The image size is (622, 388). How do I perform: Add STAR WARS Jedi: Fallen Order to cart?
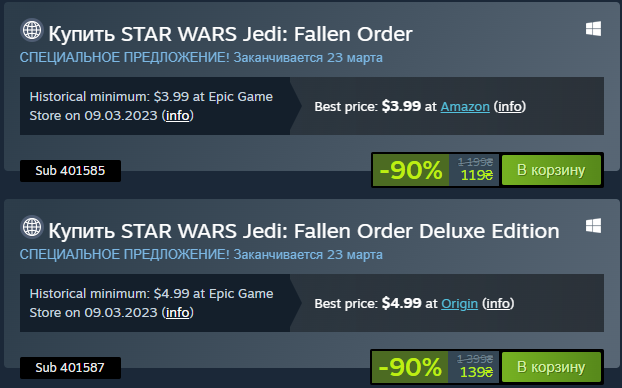551,170
